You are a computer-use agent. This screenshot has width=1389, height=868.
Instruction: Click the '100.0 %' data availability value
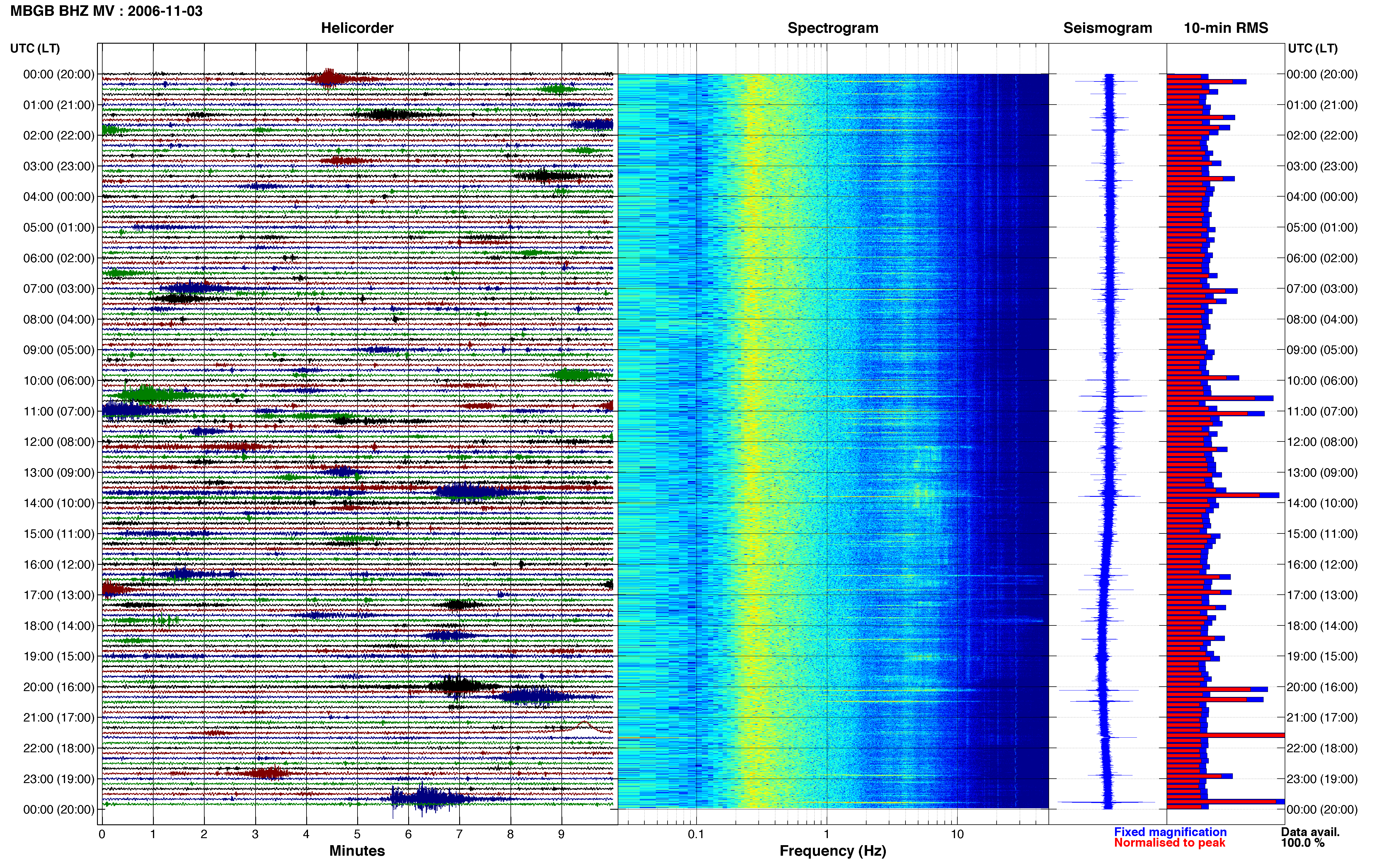pos(1302,843)
